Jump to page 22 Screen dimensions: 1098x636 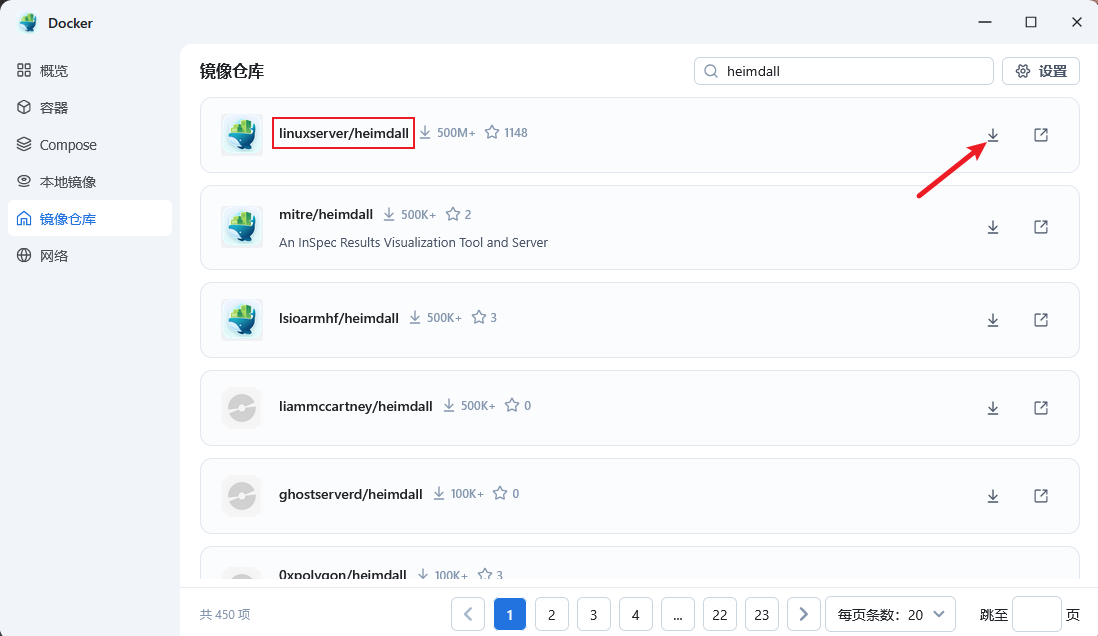[720, 614]
